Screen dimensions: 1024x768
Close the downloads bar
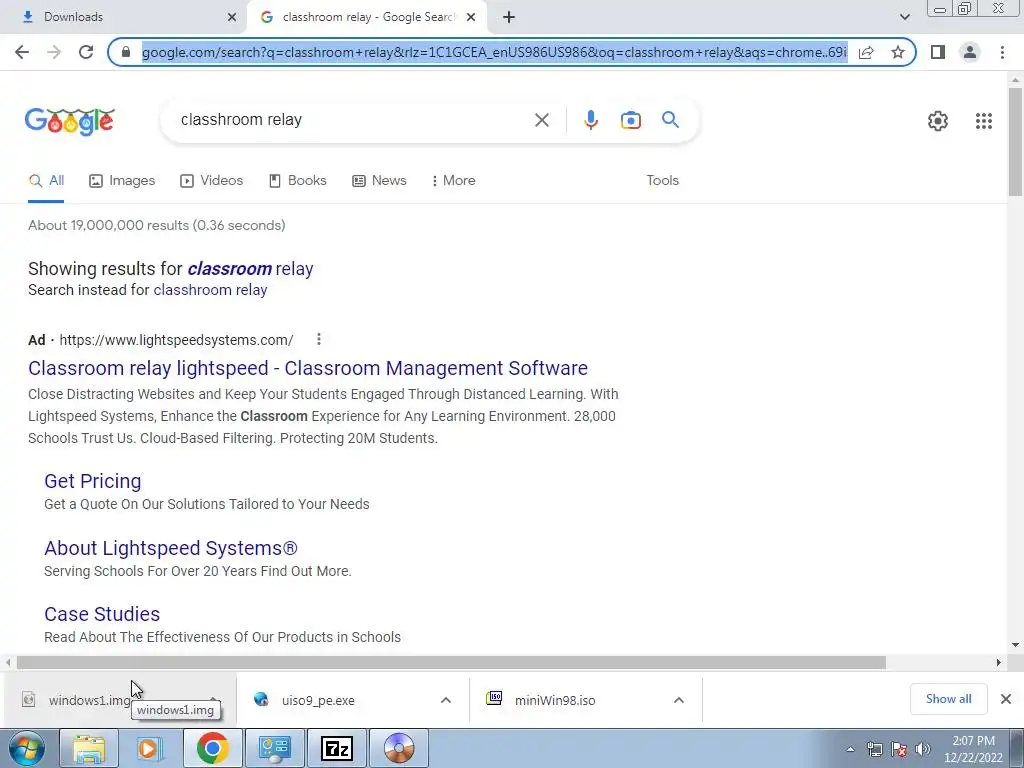(x=1006, y=699)
